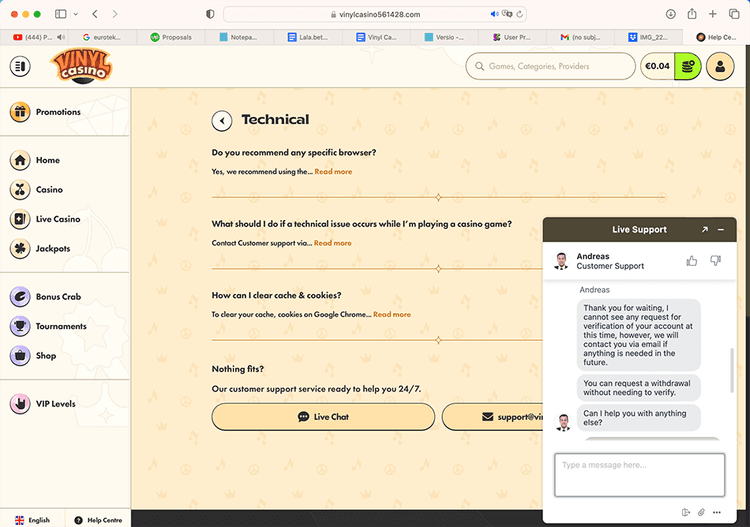
Task: Switch to the Proposals tab
Action: [x=171, y=37]
